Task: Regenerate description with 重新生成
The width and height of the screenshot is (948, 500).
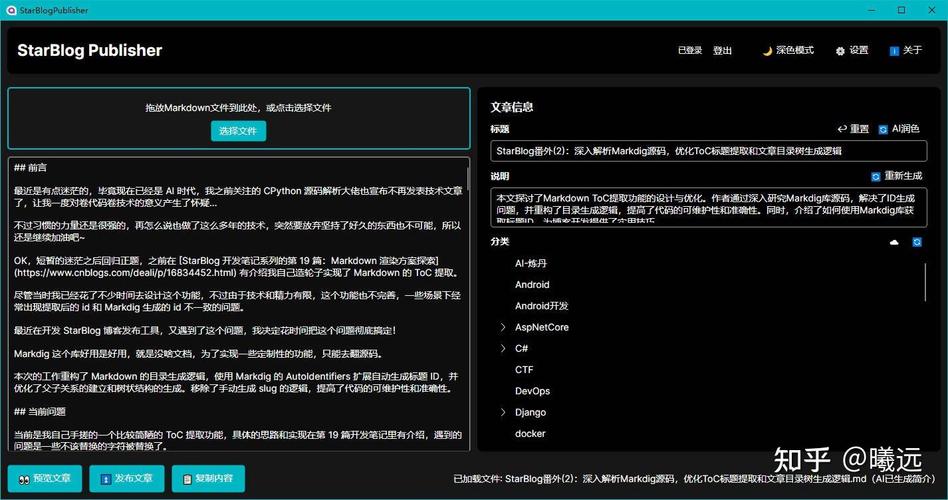Action: click(897, 176)
